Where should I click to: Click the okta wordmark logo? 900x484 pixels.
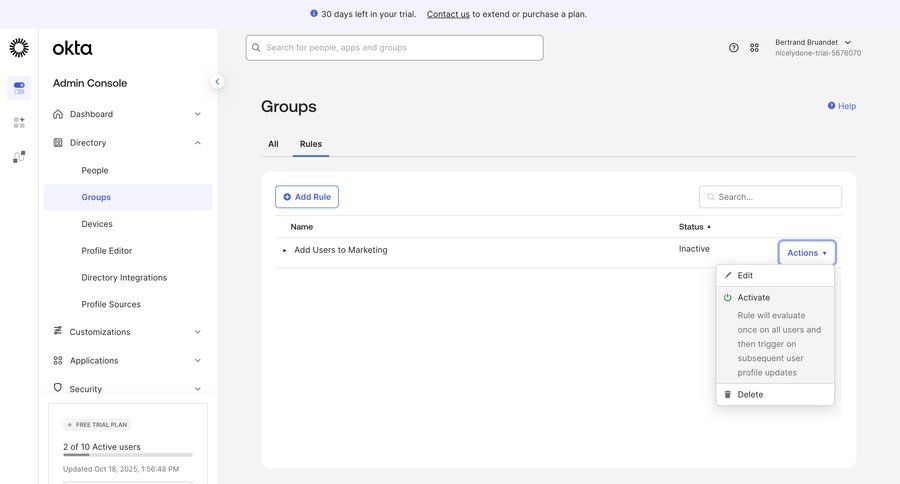[72, 48]
